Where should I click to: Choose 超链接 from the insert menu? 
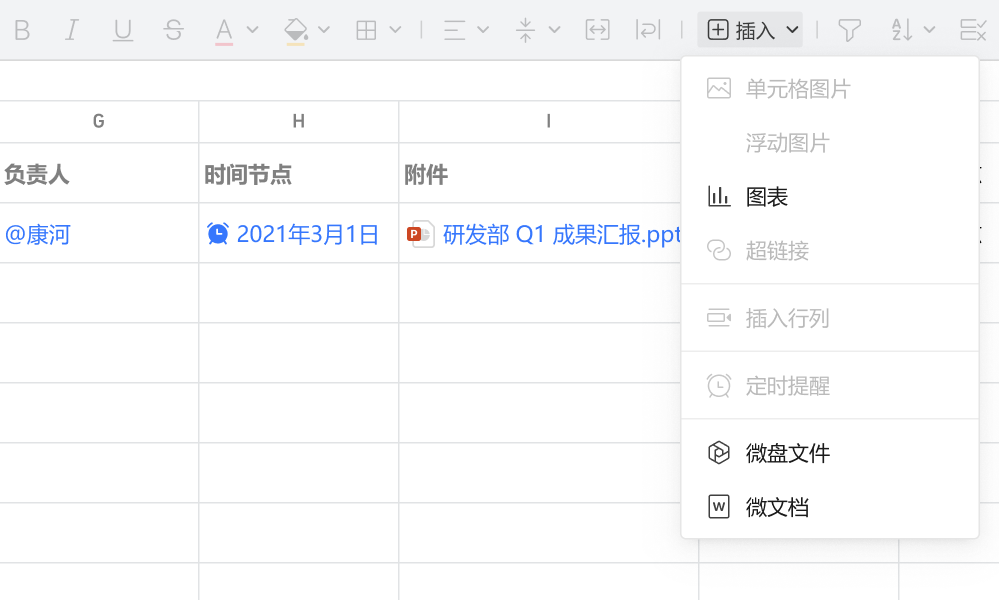pyautogui.click(x=830, y=250)
